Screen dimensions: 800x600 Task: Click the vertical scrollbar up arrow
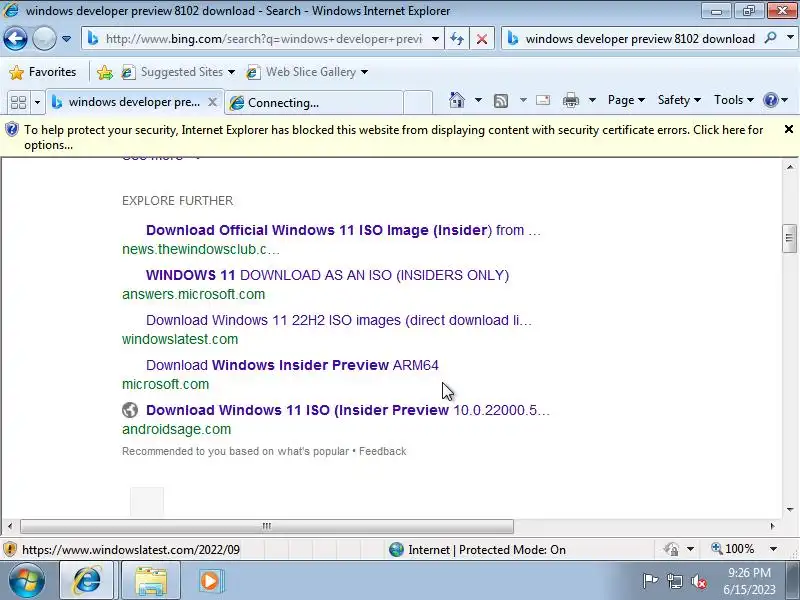click(790, 166)
